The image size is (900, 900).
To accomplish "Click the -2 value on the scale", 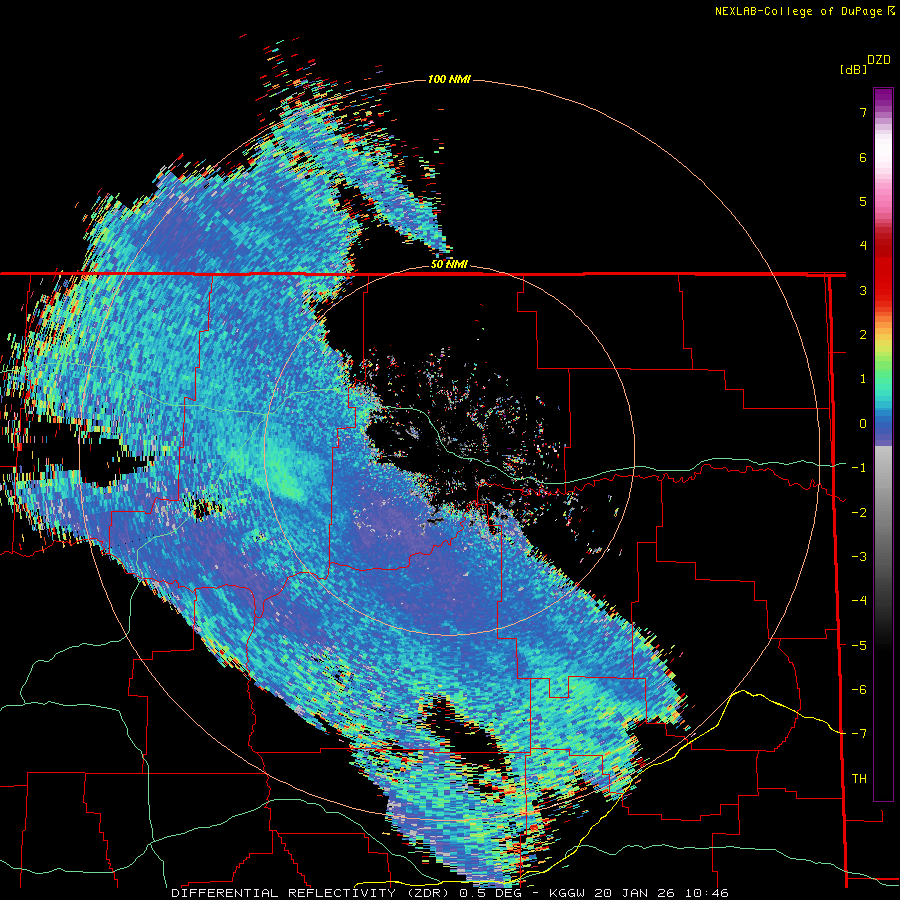I will [859, 513].
